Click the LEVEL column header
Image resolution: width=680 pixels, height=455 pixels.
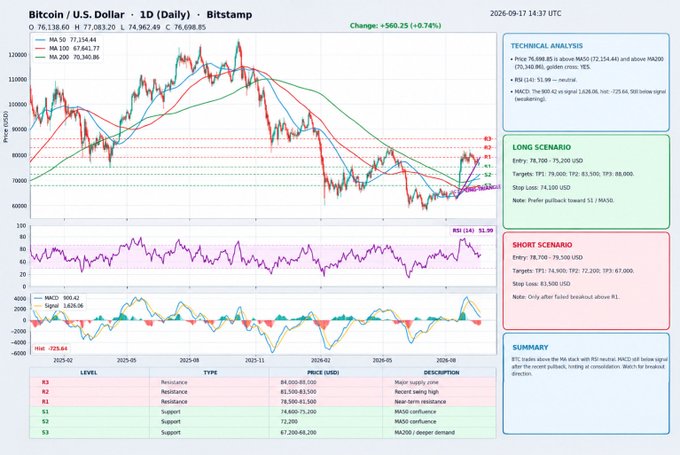pyautogui.click(x=88, y=373)
